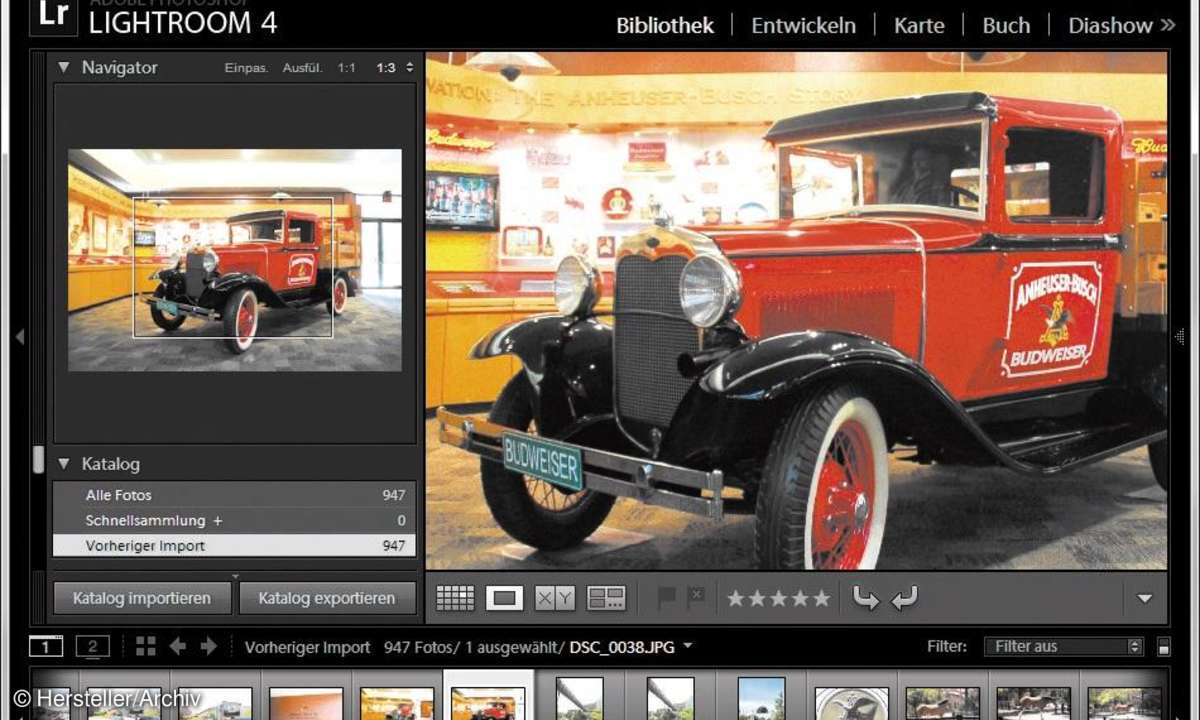
Task: Set zoom level 1:1
Action: tap(346, 68)
